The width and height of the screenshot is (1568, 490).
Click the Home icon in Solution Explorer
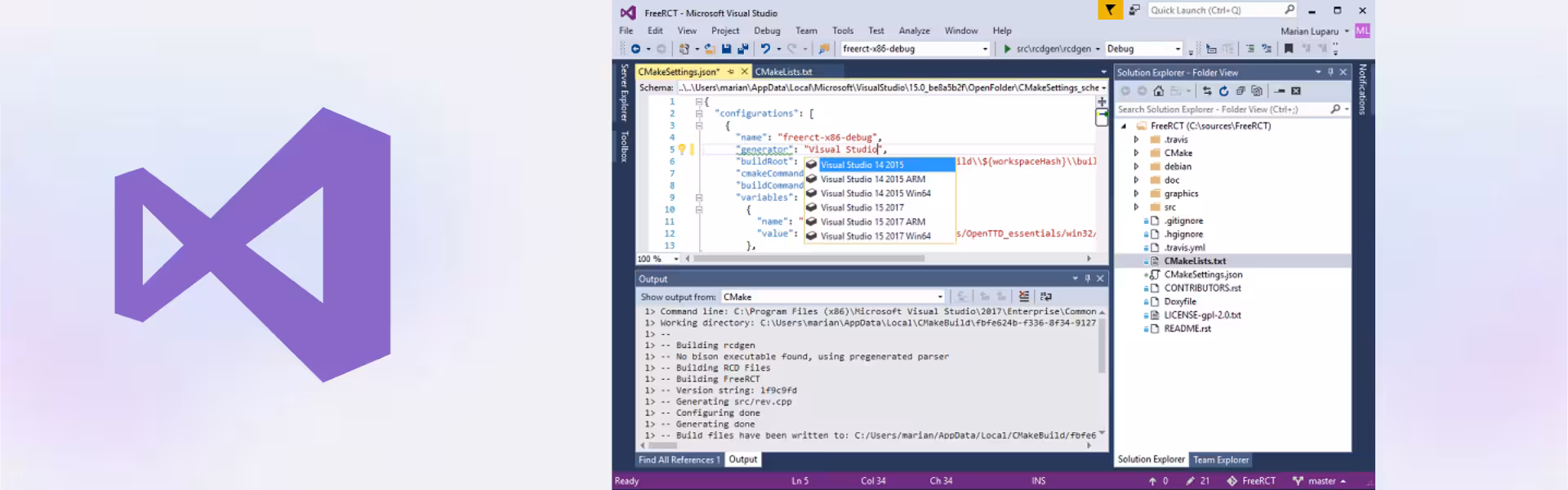(x=1158, y=91)
